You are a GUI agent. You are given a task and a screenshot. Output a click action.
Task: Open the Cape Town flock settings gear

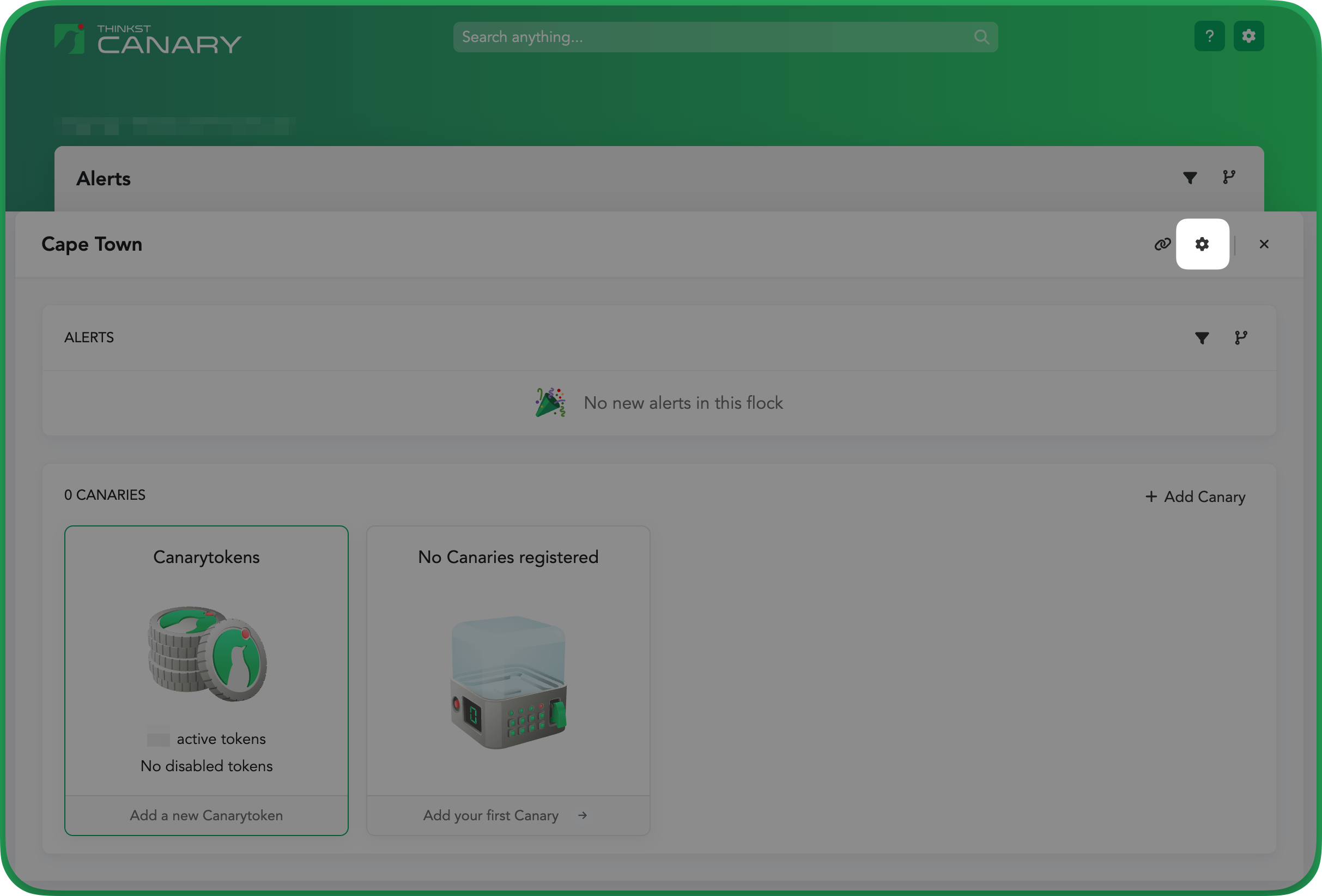(x=1202, y=244)
